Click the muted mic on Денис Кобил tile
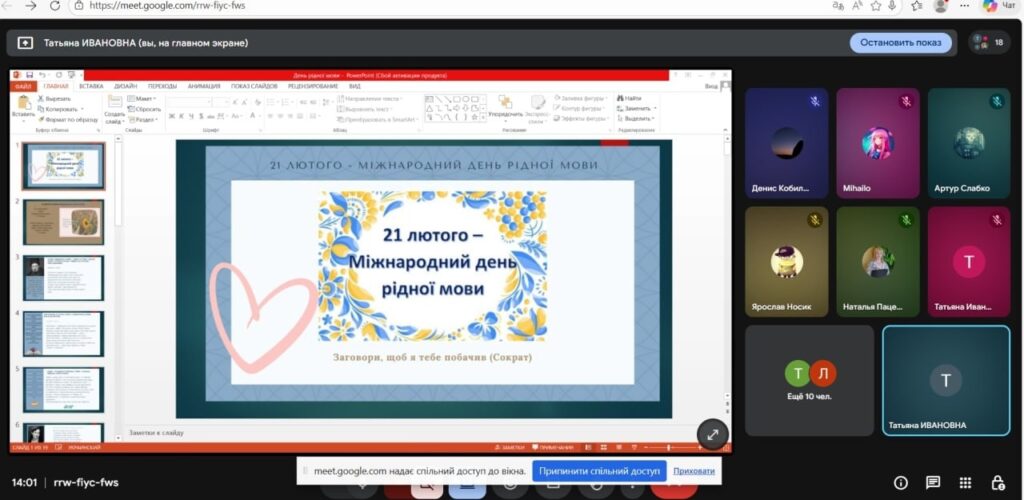The width and height of the screenshot is (1024, 500). click(x=815, y=102)
